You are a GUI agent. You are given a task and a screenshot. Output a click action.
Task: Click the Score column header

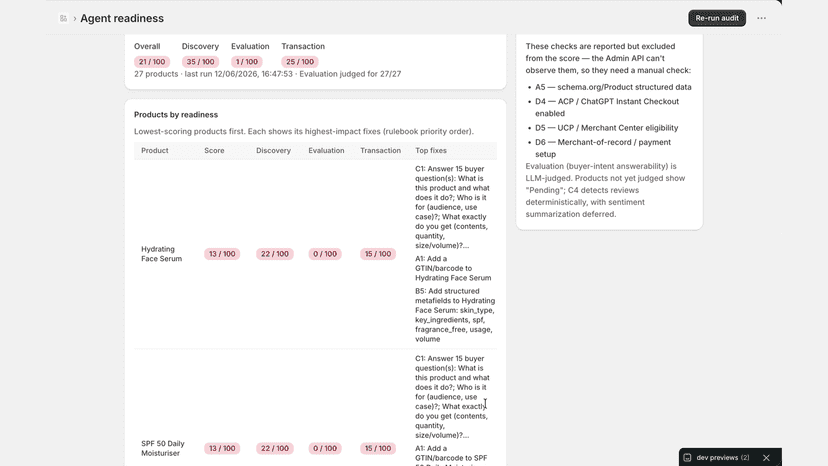pos(214,151)
